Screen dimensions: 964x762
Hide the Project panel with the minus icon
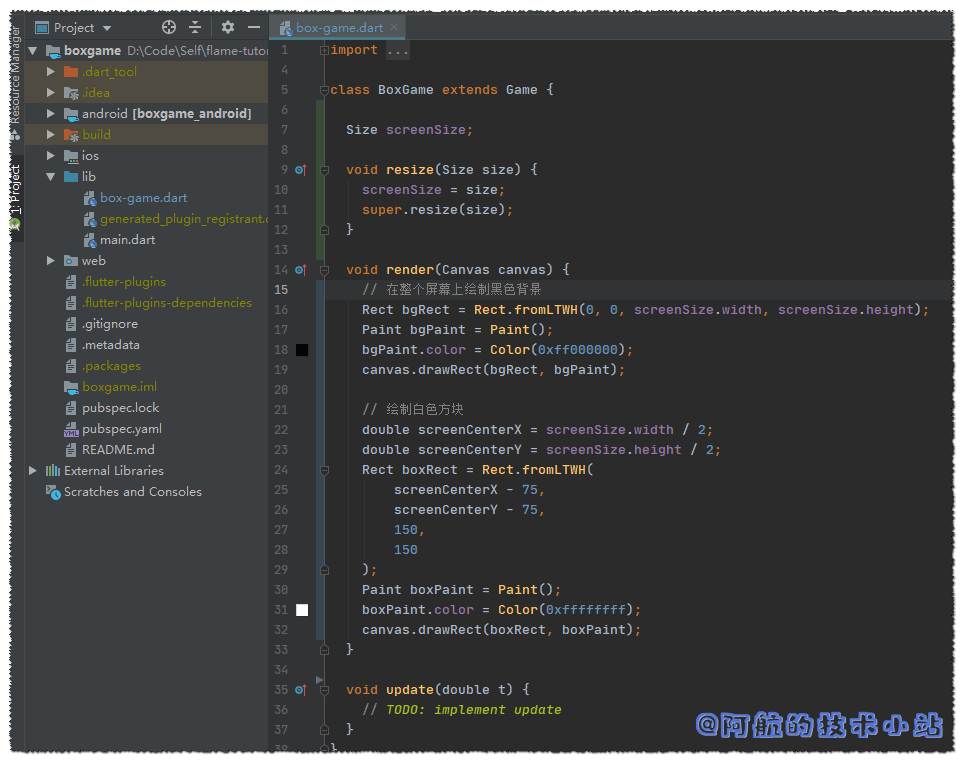[x=254, y=28]
